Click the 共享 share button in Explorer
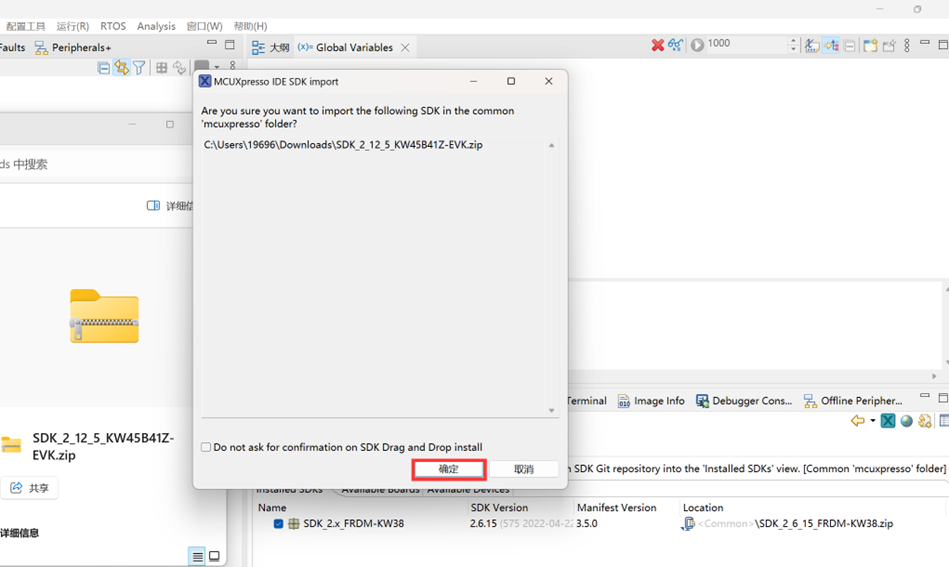The width and height of the screenshot is (949, 567). [30, 488]
